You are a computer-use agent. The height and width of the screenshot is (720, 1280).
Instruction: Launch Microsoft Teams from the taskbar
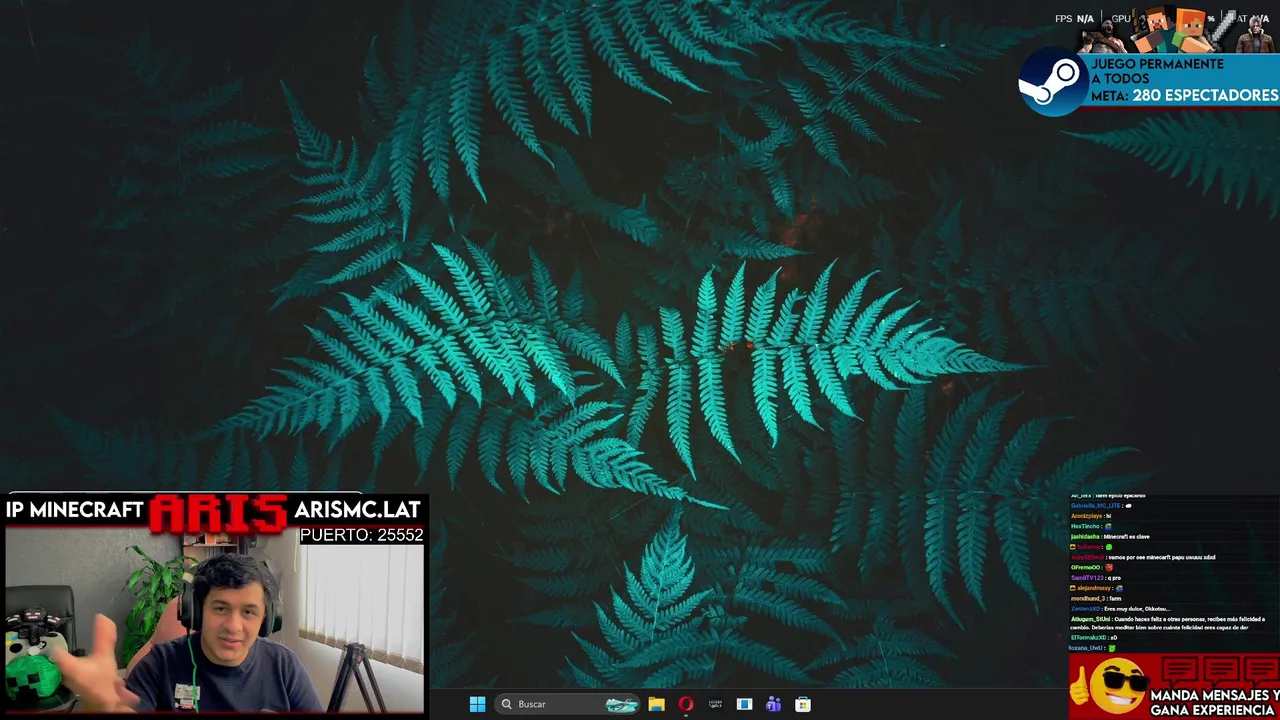(x=773, y=704)
